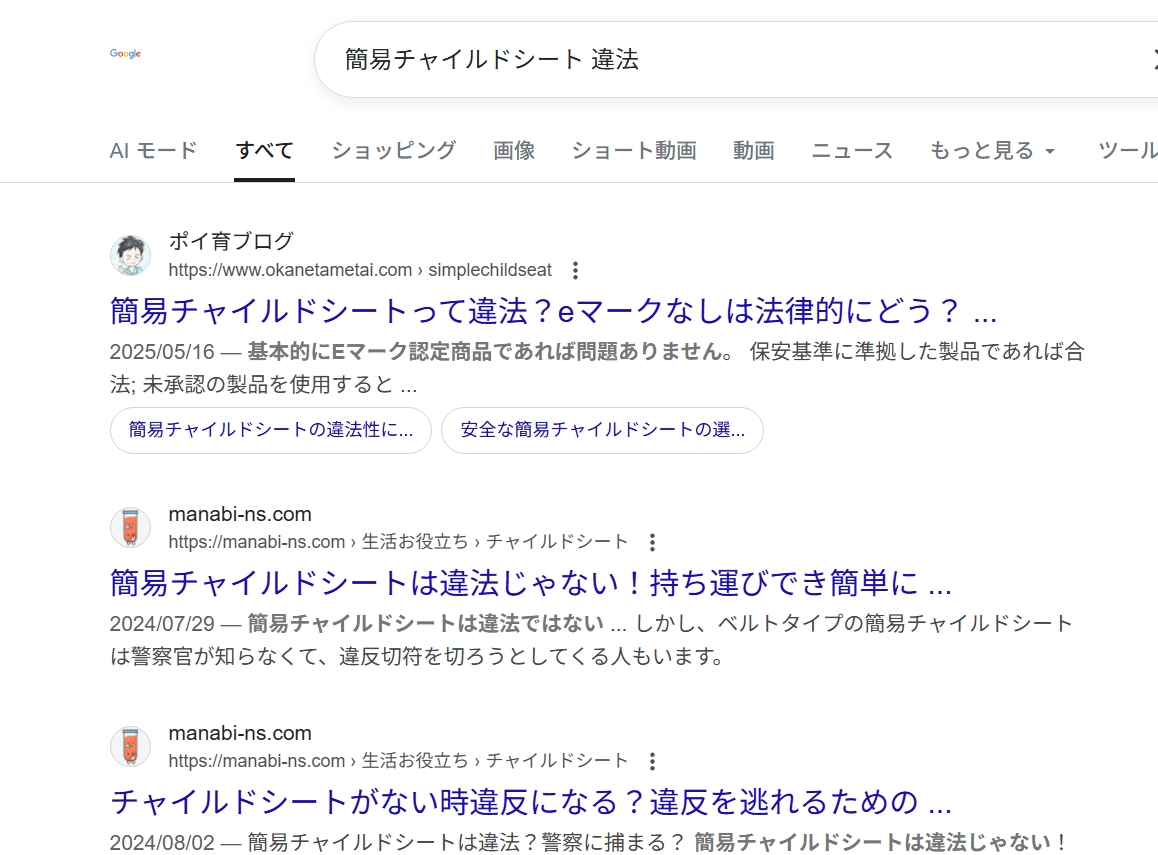Switch to the AI モード tab
This screenshot has height=855, width=1158.
[153, 151]
